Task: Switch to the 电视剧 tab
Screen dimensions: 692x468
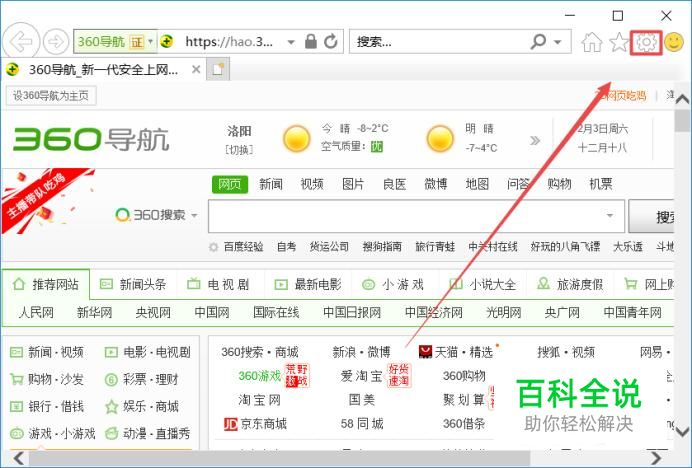Action: point(218,284)
